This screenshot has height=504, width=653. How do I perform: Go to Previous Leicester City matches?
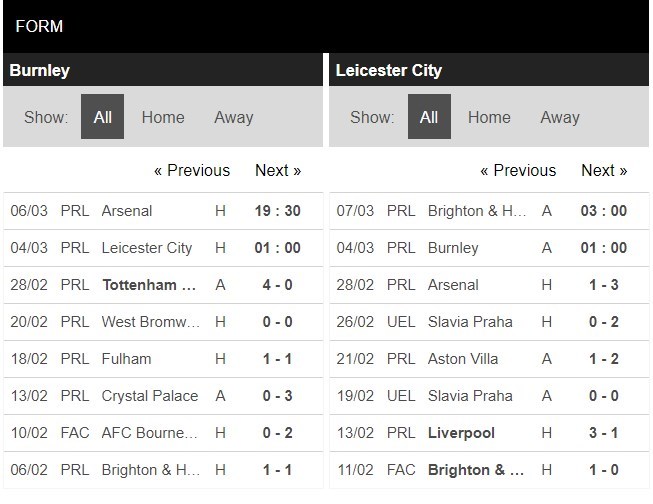coord(518,170)
